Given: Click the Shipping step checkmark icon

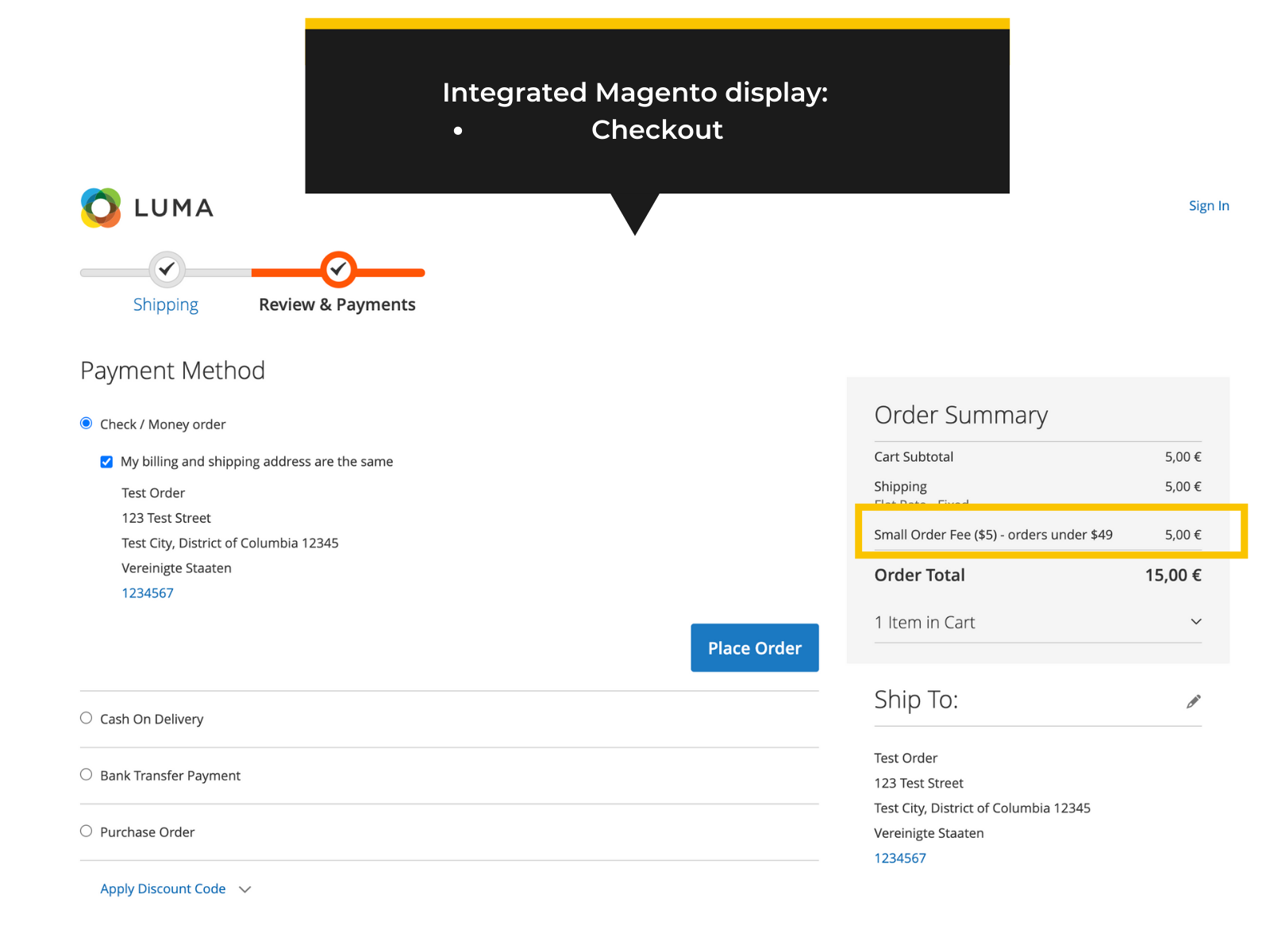Looking at the screenshot, I should click(166, 270).
